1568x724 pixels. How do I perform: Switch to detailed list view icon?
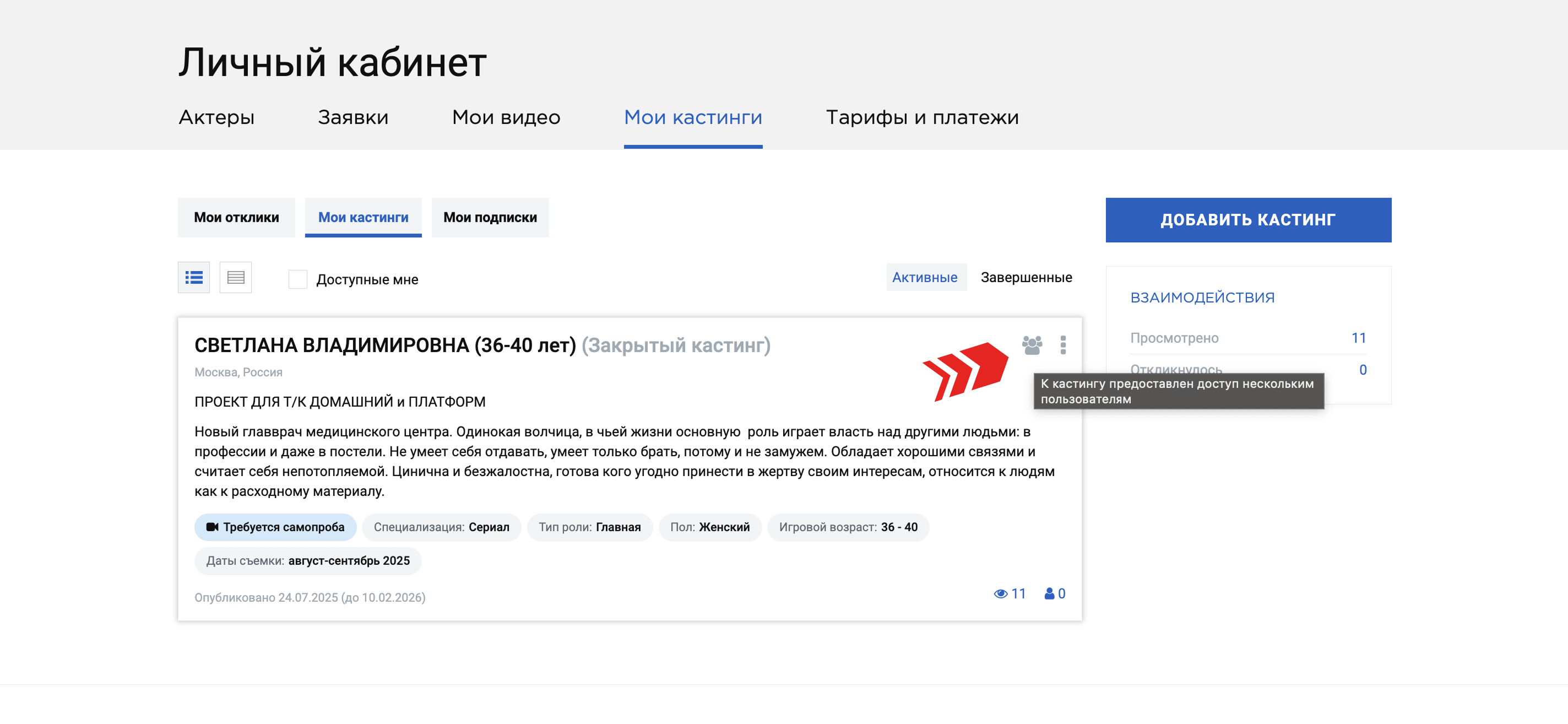193,278
